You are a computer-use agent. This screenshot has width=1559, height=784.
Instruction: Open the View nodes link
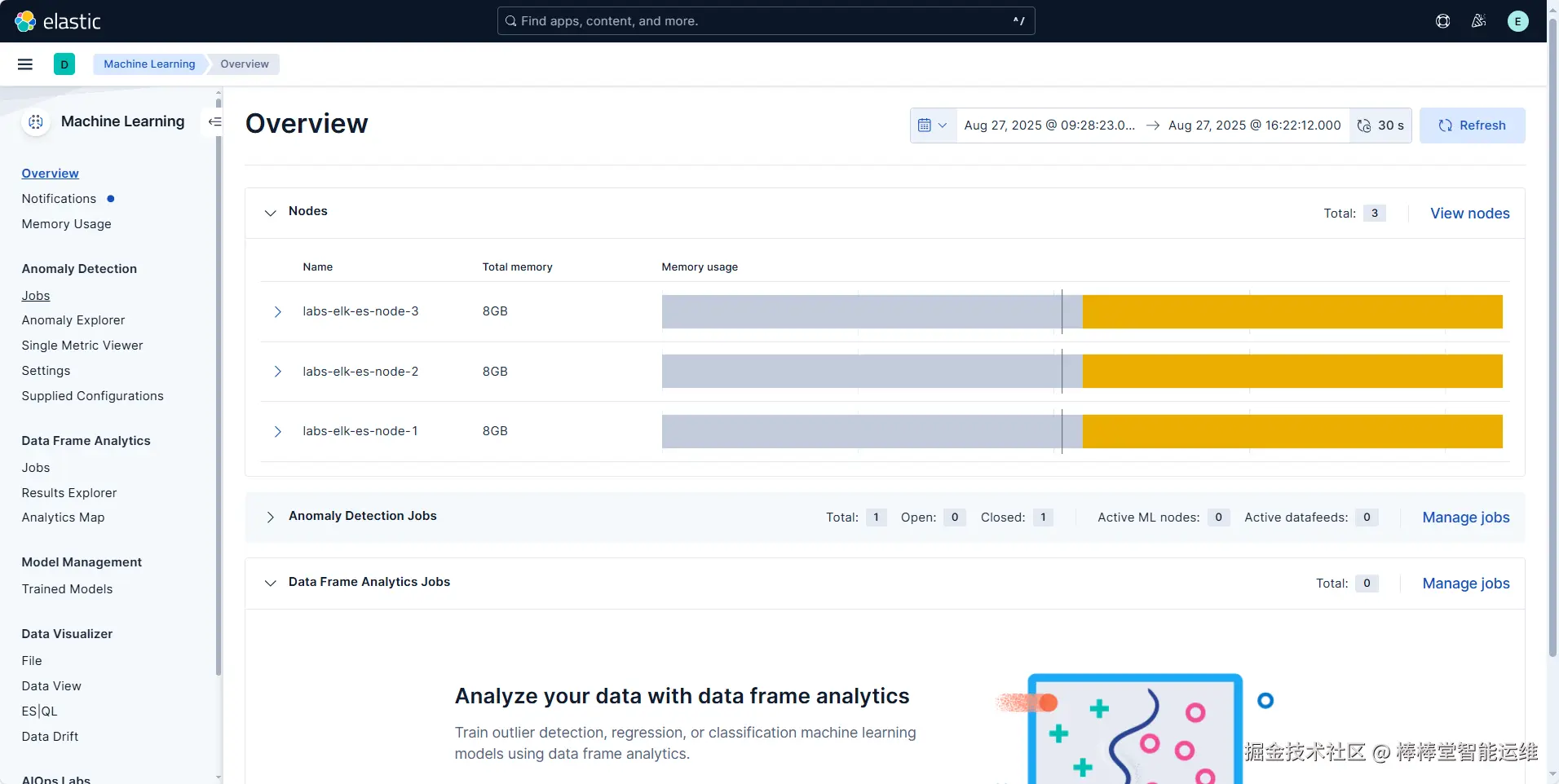(x=1469, y=214)
